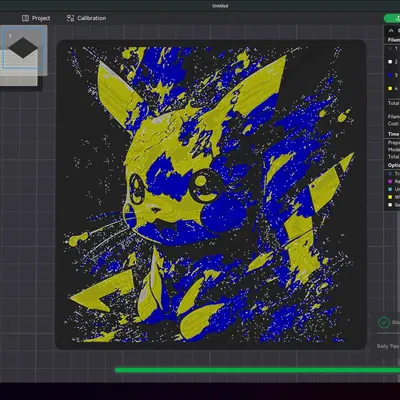The height and width of the screenshot is (400, 400).
Task: Collapse the color scheme panel chevron
Action: (x=391, y=30)
